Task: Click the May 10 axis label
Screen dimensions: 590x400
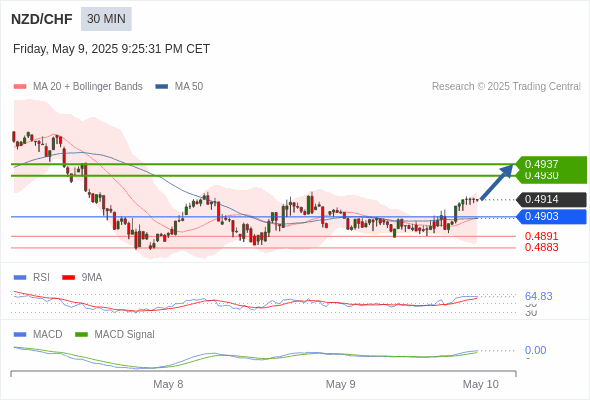Action: 481,384
